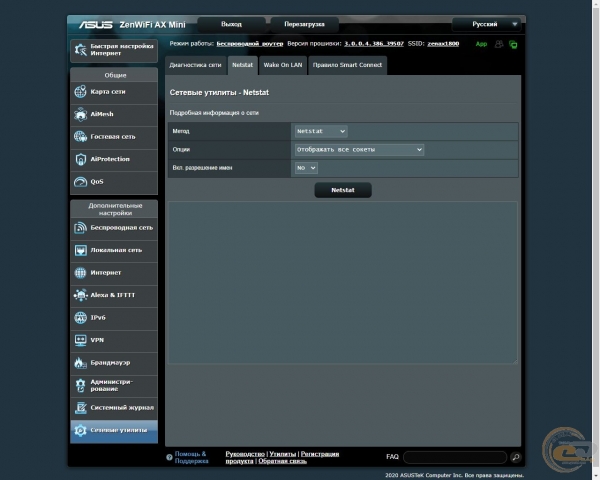Image resolution: width=600 pixels, height=480 pixels.
Task: Click the FAQ search magnifier icon
Action: [x=515, y=457]
